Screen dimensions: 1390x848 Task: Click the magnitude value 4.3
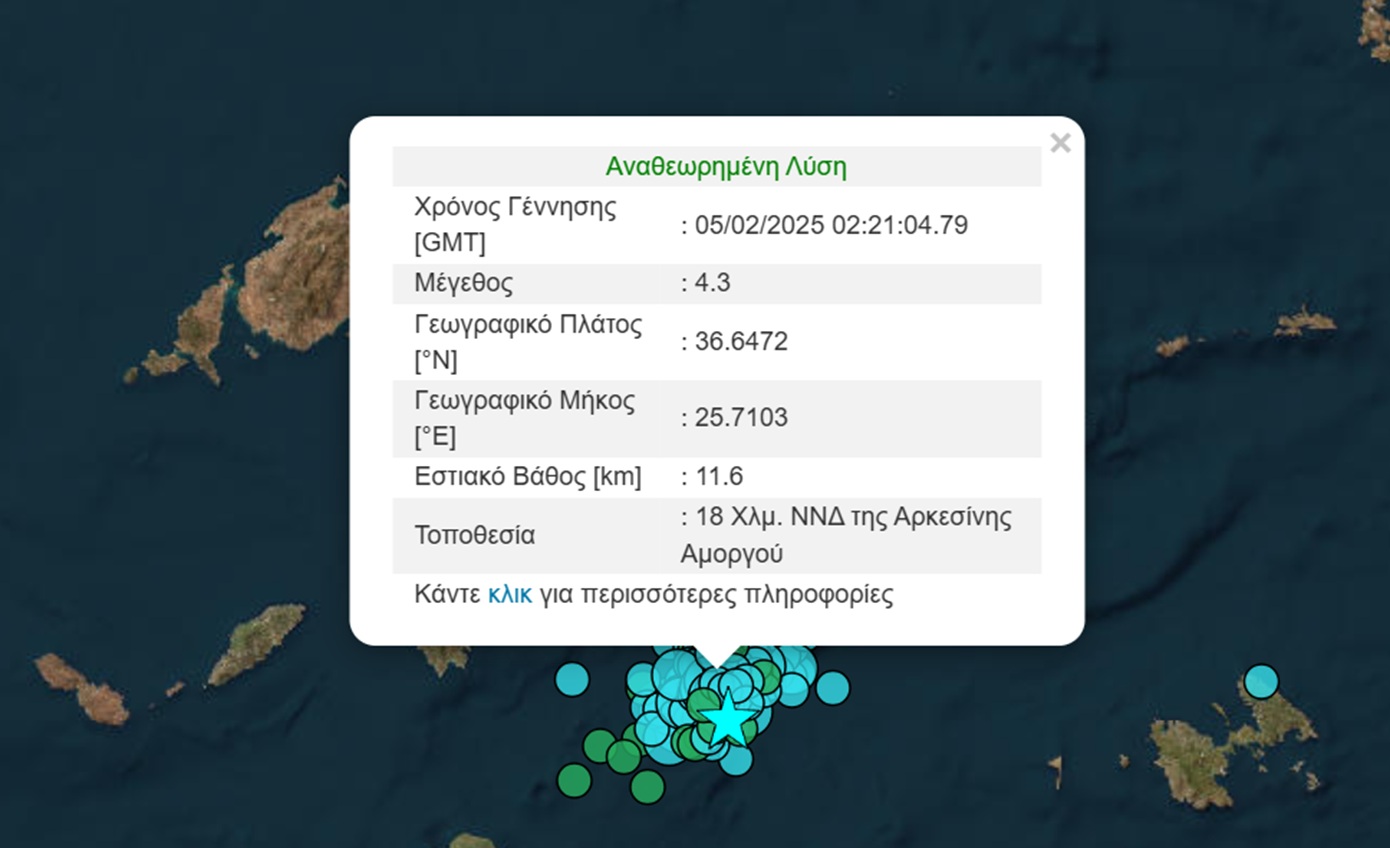711,283
